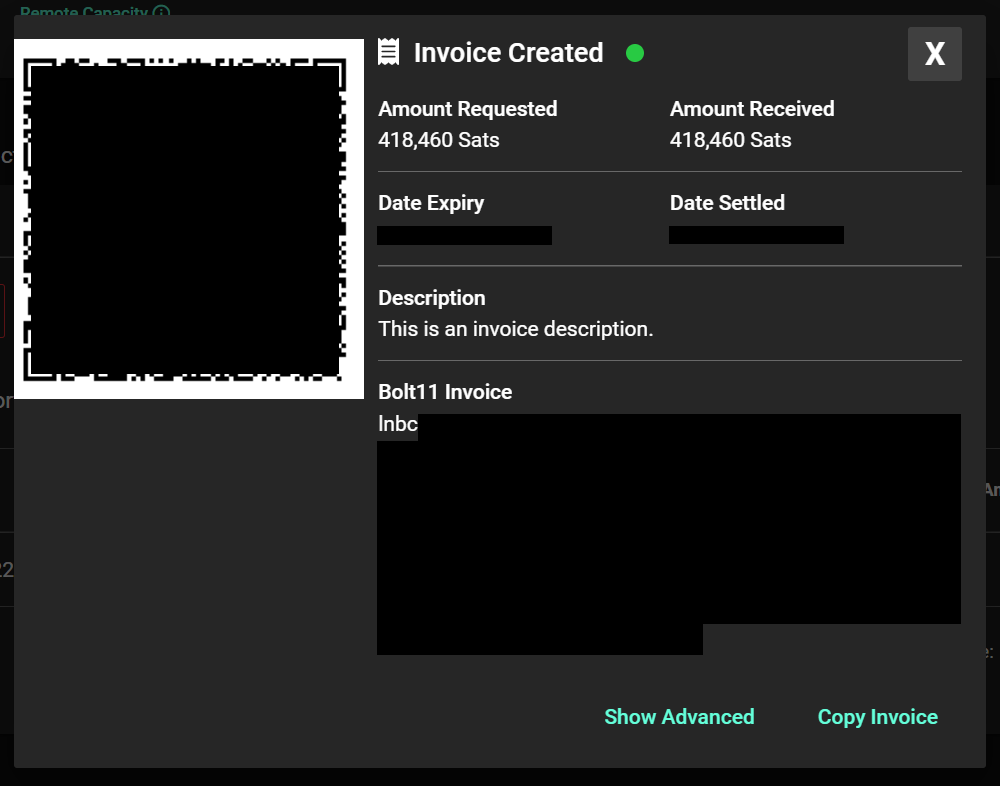This screenshot has height=786, width=1000.
Task: Copy Invoice to clipboard
Action: (878, 716)
